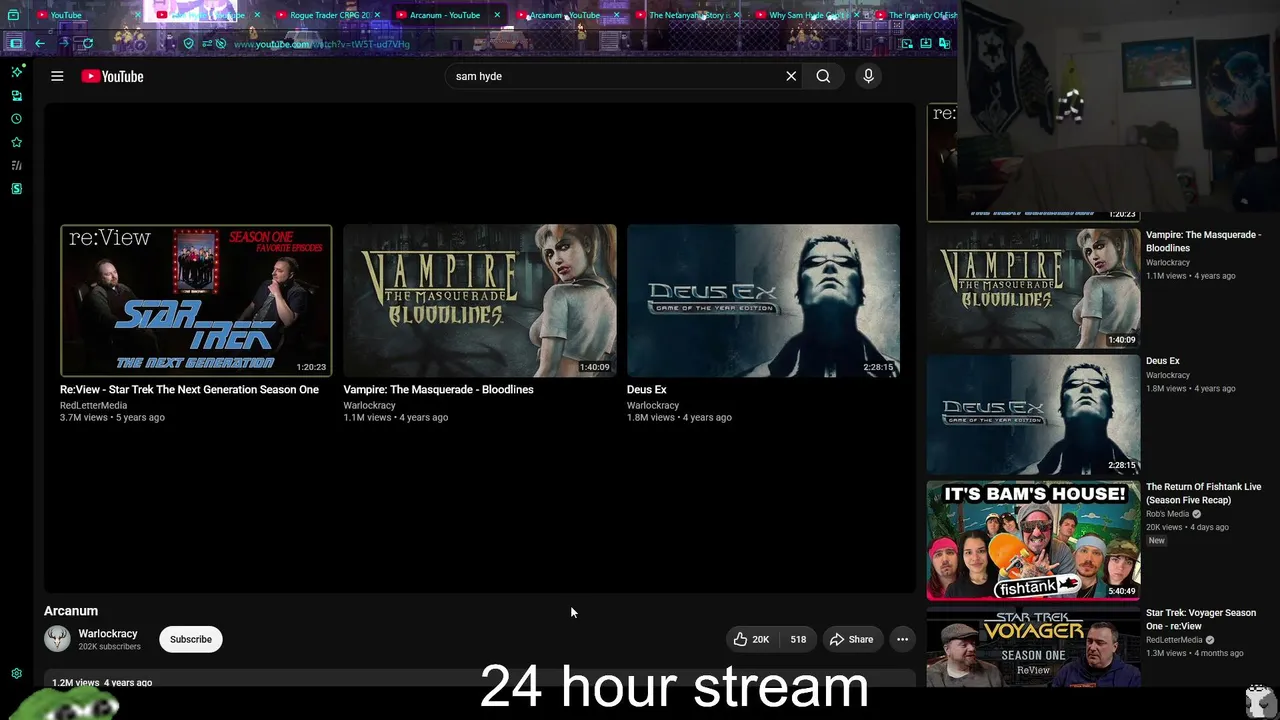Click 'The Return Of Fishtank Live' title
1280x720 pixels.
(x=1203, y=493)
